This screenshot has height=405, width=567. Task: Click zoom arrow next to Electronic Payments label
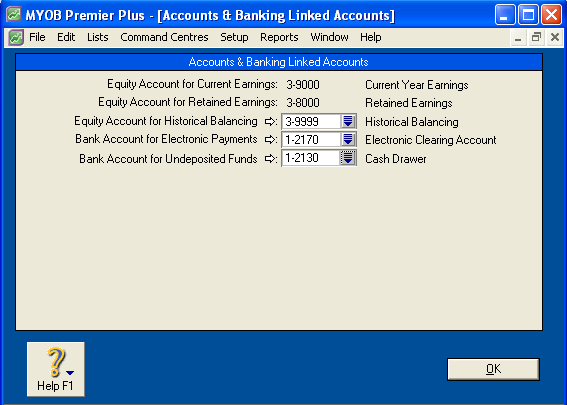tap(270, 140)
